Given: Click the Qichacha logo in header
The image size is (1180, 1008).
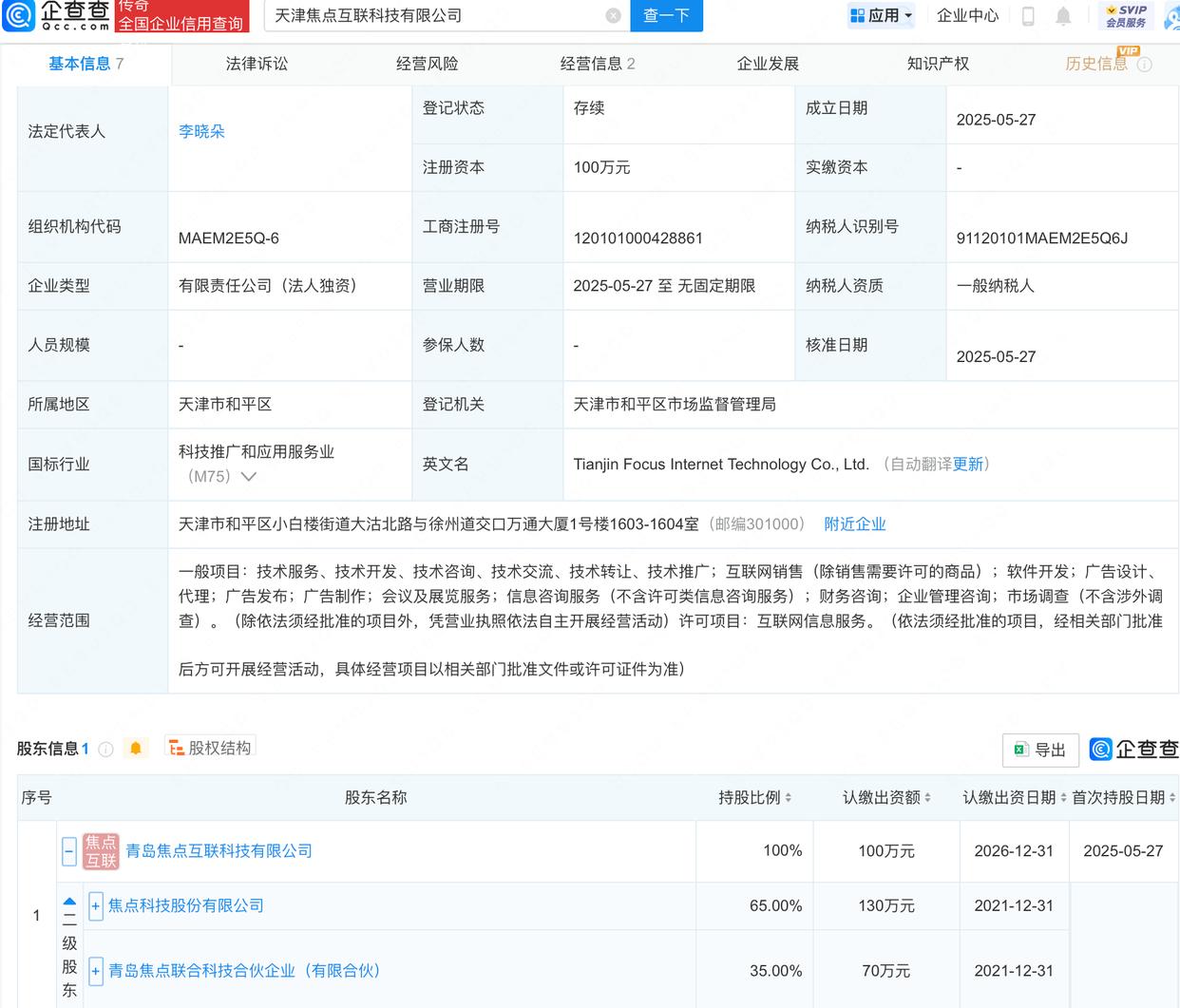Looking at the screenshot, I should point(57,15).
